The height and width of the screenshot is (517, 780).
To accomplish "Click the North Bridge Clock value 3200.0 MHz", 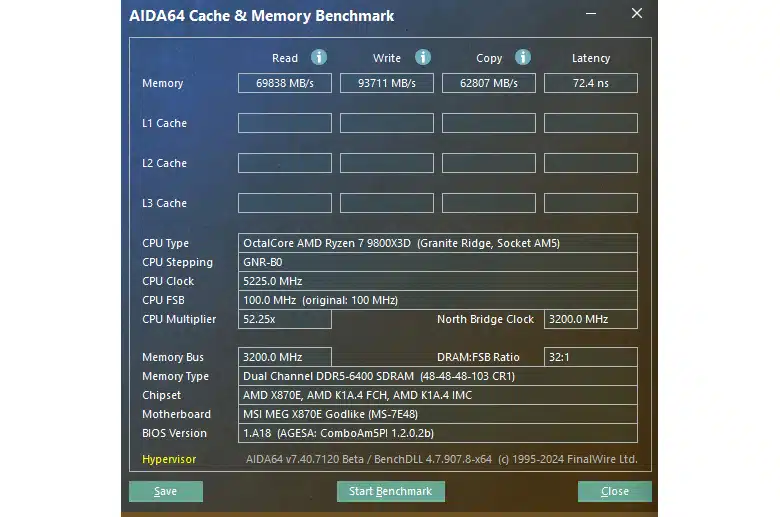I will point(590,319).
